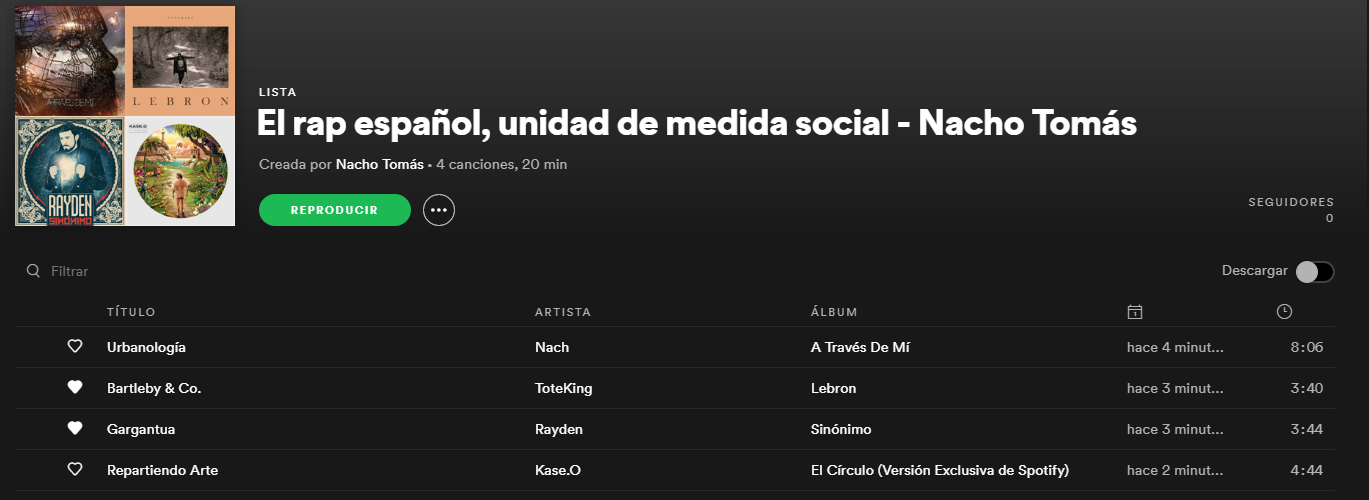This screenshot has width=1369, height=500.
Task: Open the Sinónimo album link
Action: click(841, 429)
